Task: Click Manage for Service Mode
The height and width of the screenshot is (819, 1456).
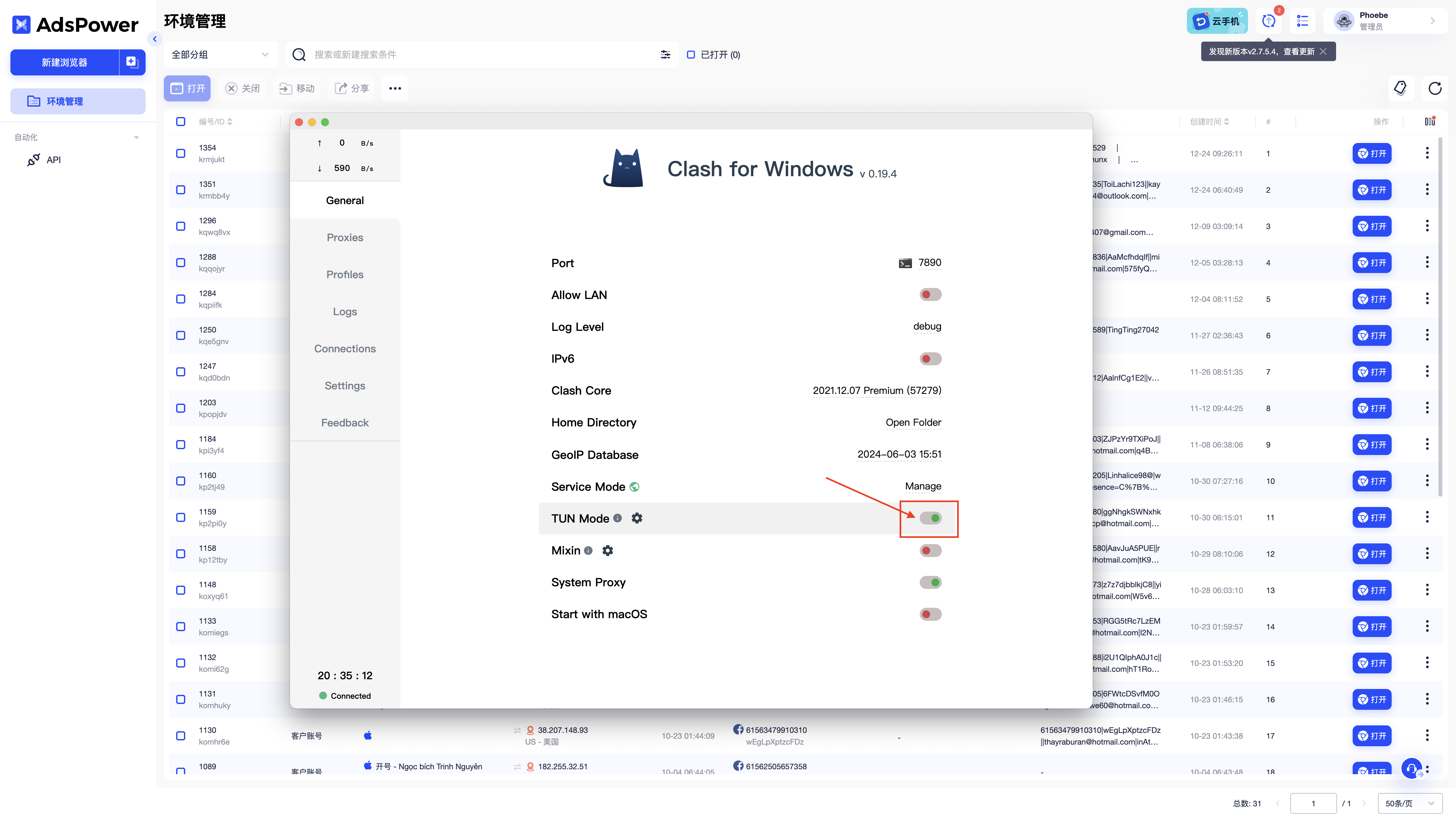Action: click(923, 486)
